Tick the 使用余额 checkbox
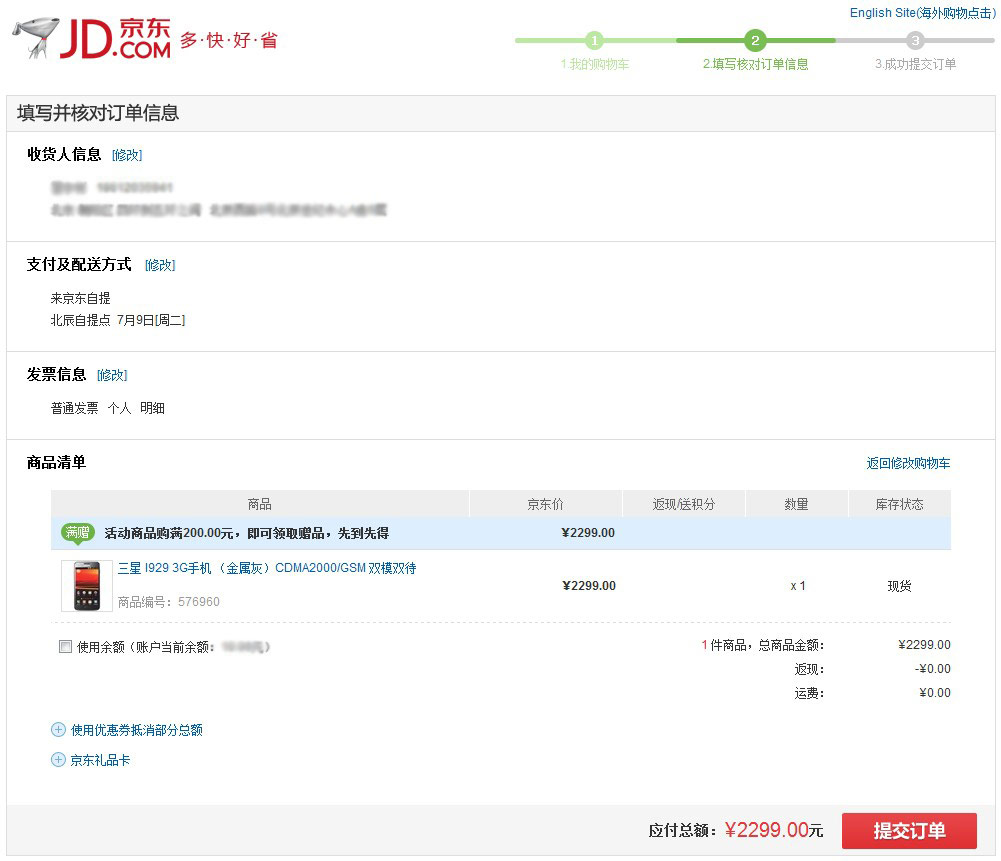This screenshot has width=1001, height=861. click(x=65, y=647)
